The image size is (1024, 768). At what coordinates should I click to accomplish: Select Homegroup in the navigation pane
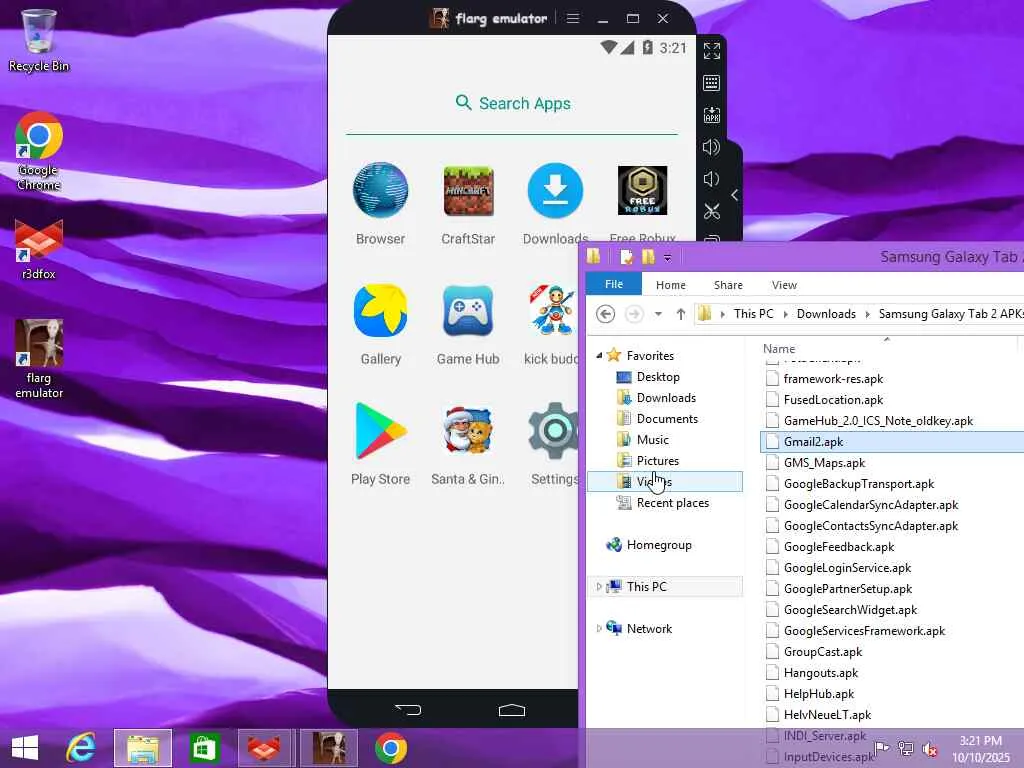click(x=659, y=545)
